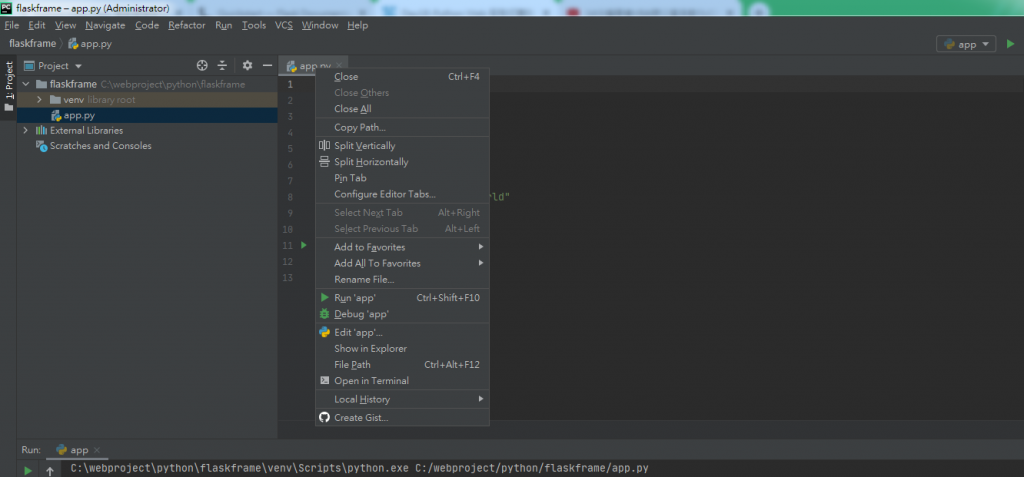Click the green Run 'app' icon in menu
1024x477 pixels.
pos(325,297)
